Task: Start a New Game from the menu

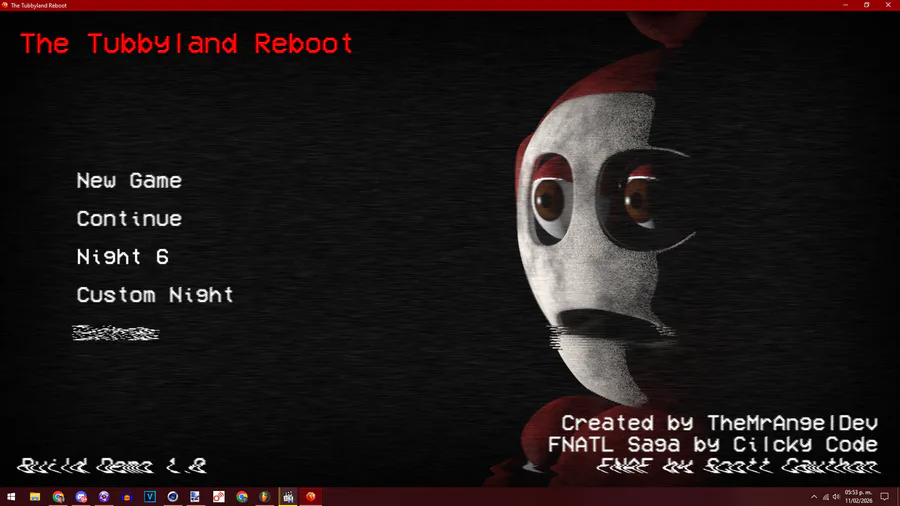Action: (129, 181)
